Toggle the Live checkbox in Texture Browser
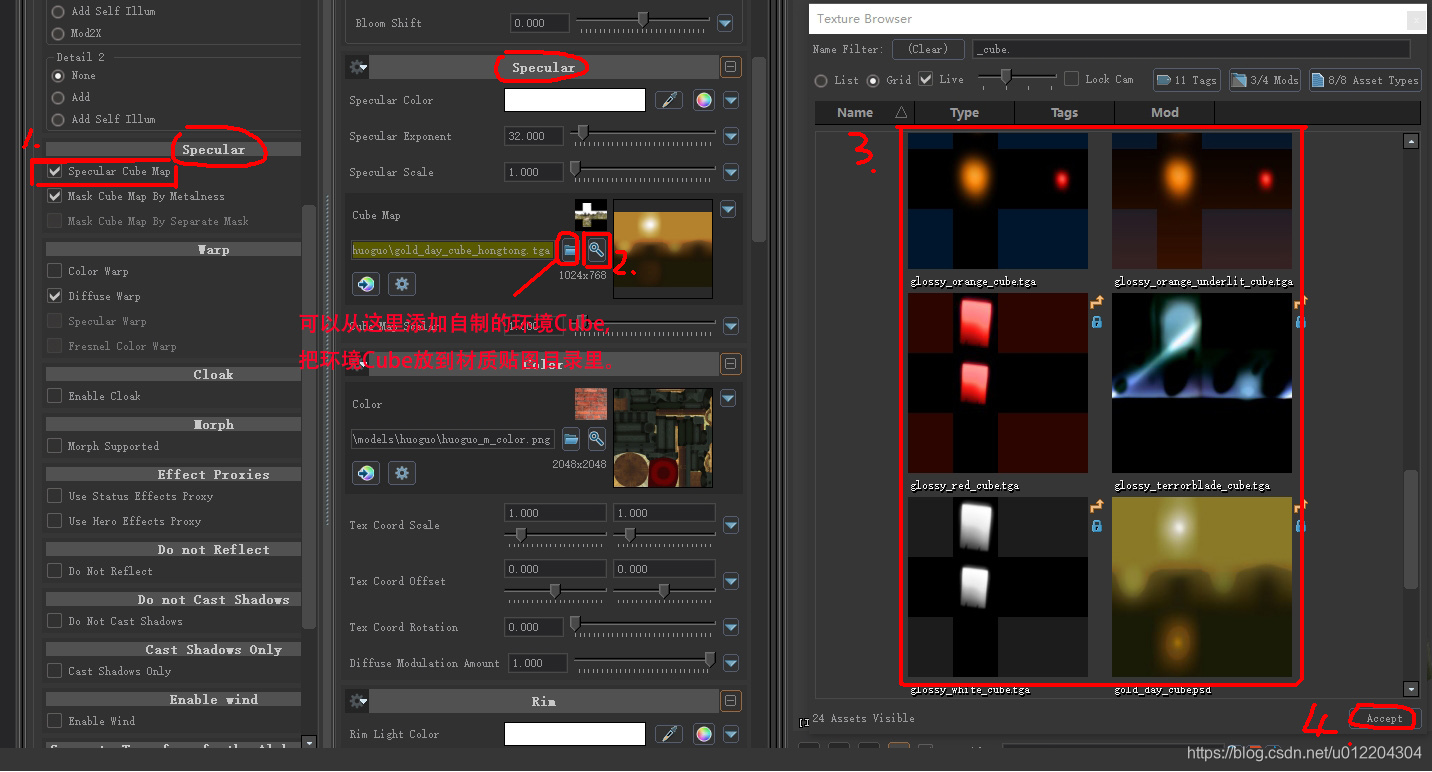The height and width of the screenshot is (772, 1432). 926,79
